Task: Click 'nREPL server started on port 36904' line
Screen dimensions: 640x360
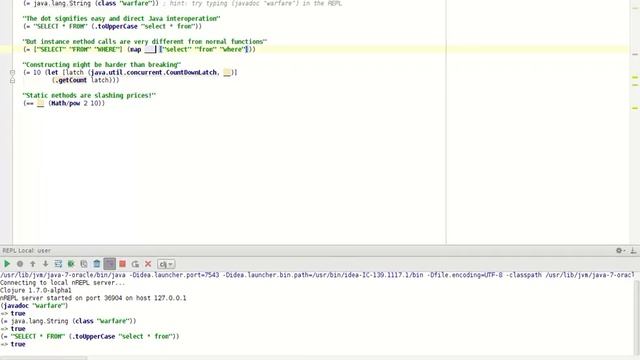Action: point(93,298)
